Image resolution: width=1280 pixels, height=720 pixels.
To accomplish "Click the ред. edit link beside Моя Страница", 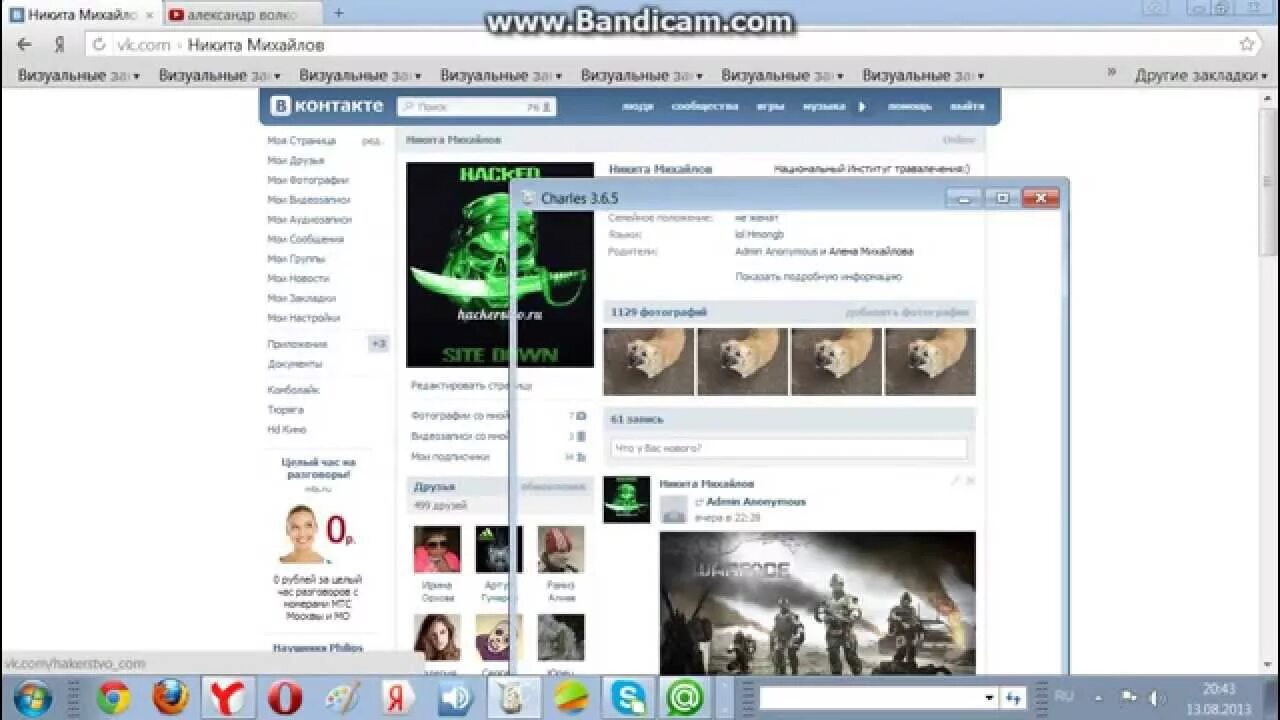I will click(x=372, y=141).
